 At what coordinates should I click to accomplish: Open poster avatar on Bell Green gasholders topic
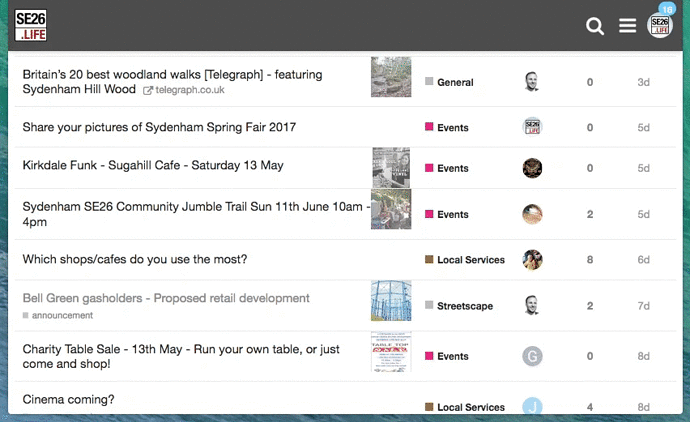coord(532,306)
